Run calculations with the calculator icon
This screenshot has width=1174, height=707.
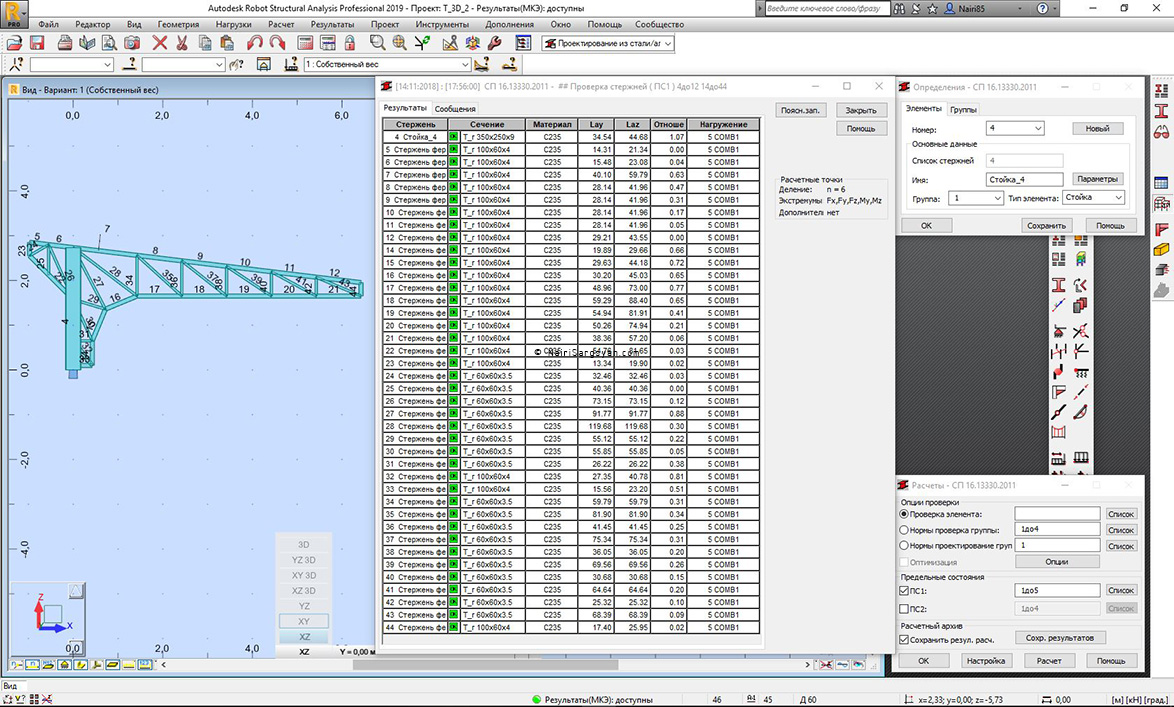tap(305, 43)
